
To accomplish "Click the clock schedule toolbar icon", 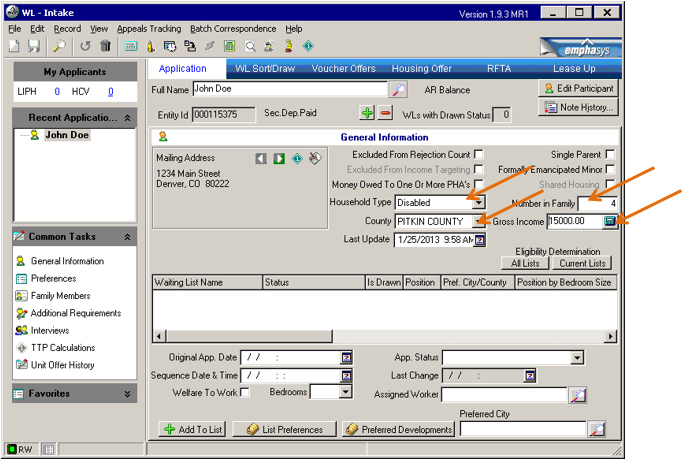I will [x=170, y=46].
